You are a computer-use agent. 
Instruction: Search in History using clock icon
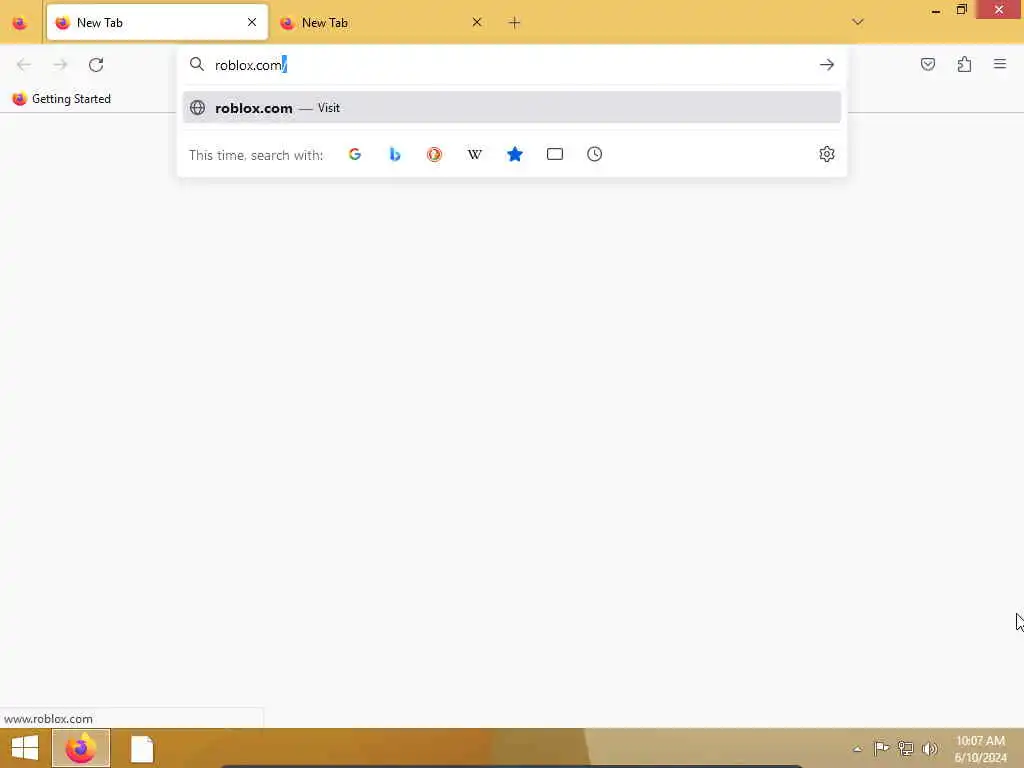coord(594,154)
